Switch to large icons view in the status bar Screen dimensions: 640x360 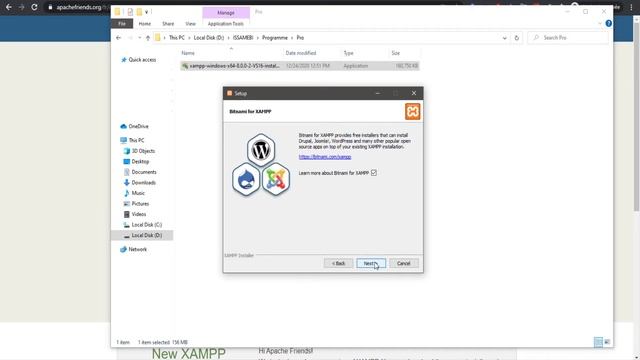(x=607, y=342)
